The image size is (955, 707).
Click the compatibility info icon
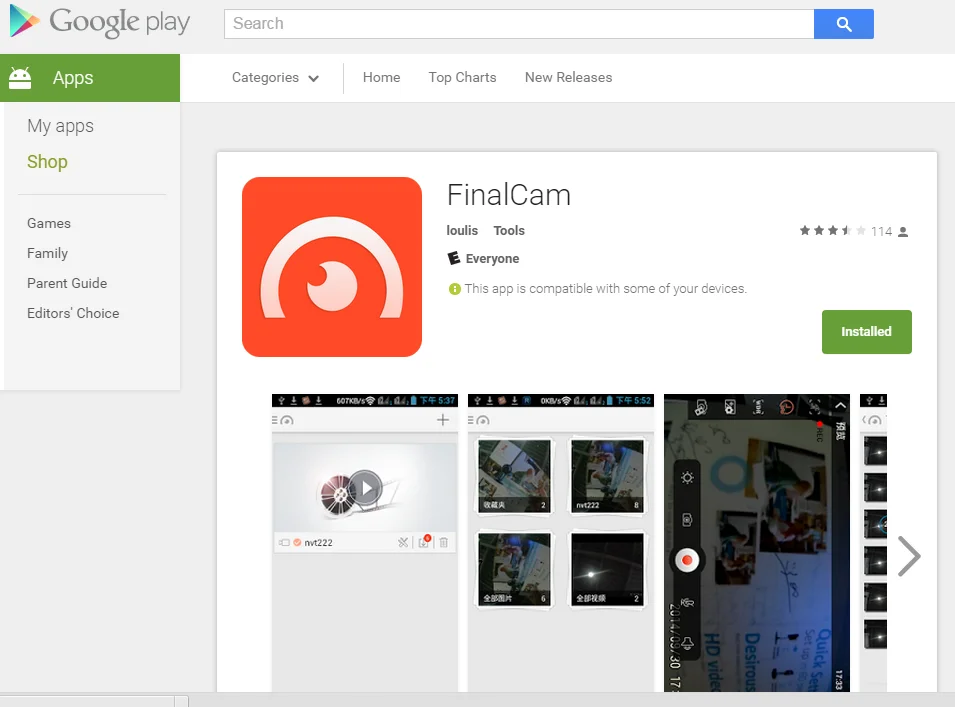click(454, 289)
